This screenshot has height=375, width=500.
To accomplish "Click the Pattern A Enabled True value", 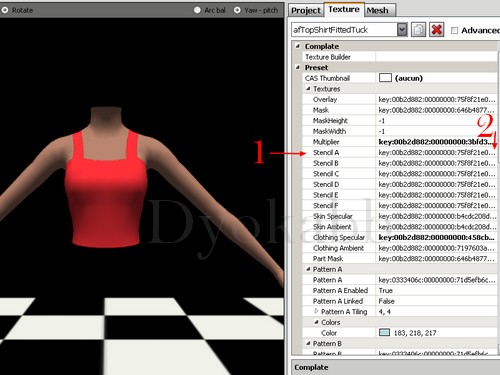I will coord(436,290).
